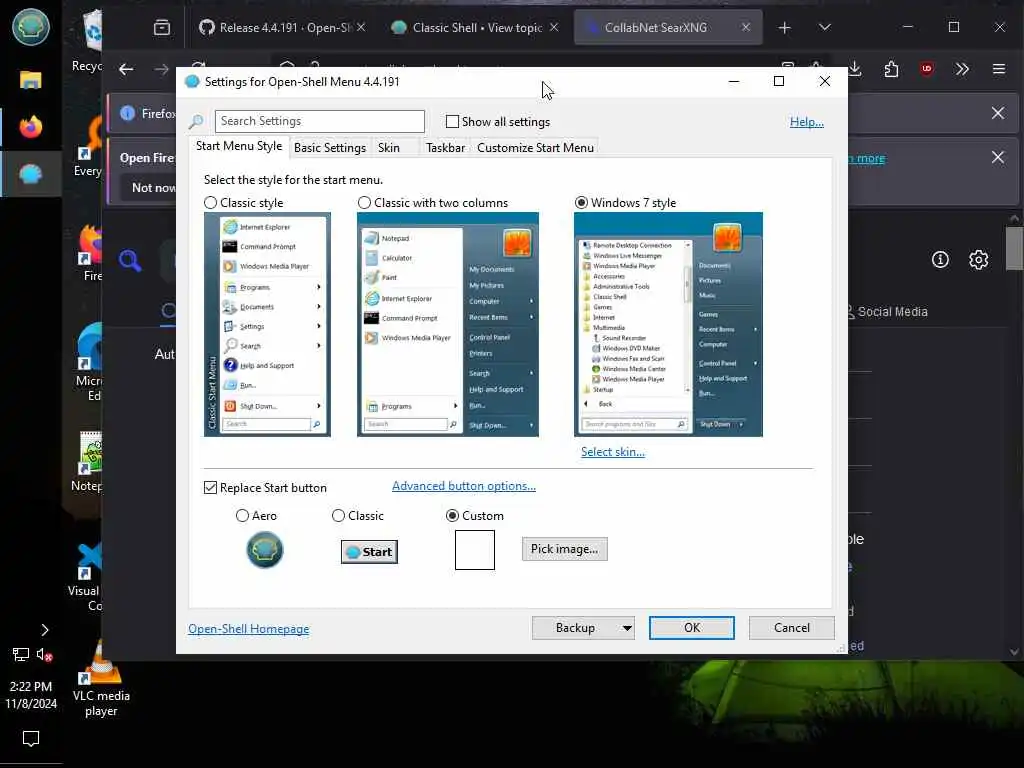The image size is (1024, 768).
Task: Click into the Search Settings field
Action: 319,121
